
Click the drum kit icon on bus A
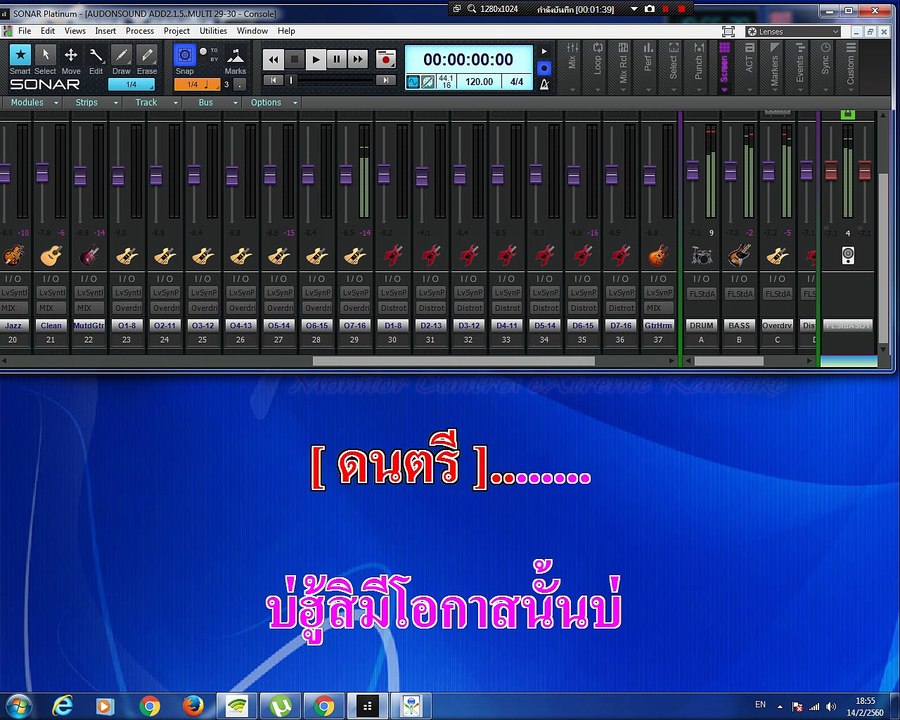tap(701, 255)
